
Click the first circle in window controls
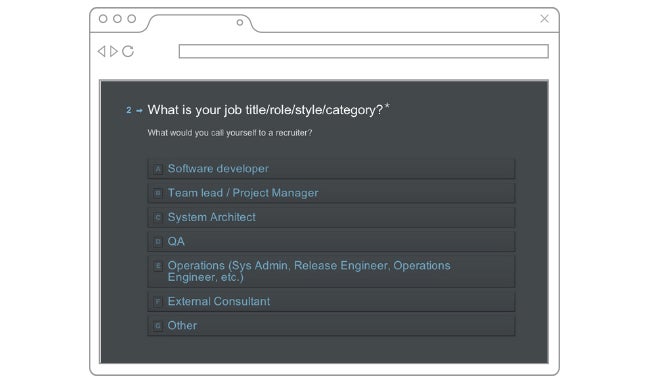(103, 19)
